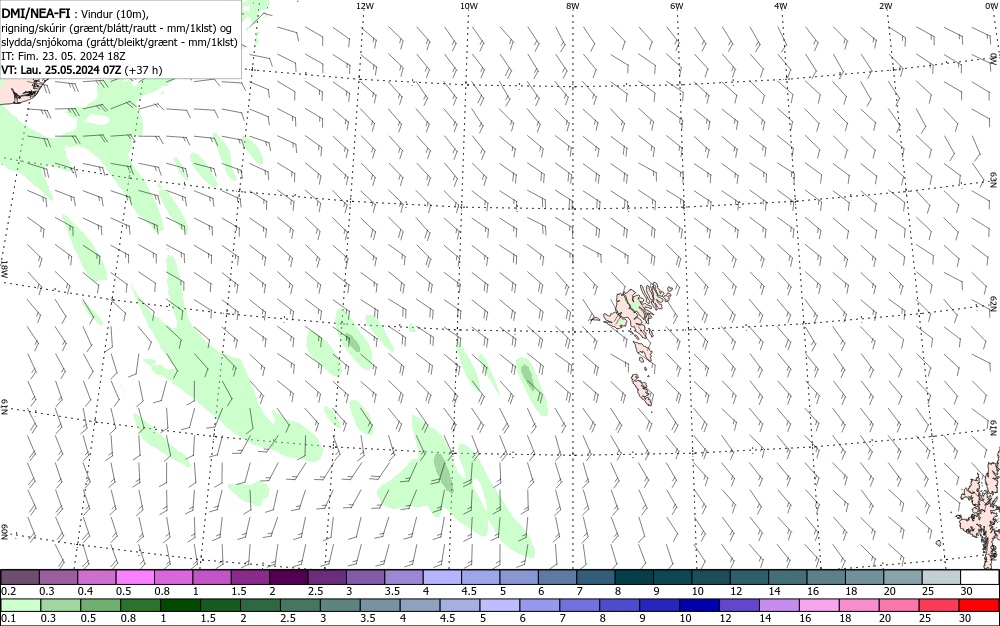Select the dark purple upper swatch labeled 2

289,578
